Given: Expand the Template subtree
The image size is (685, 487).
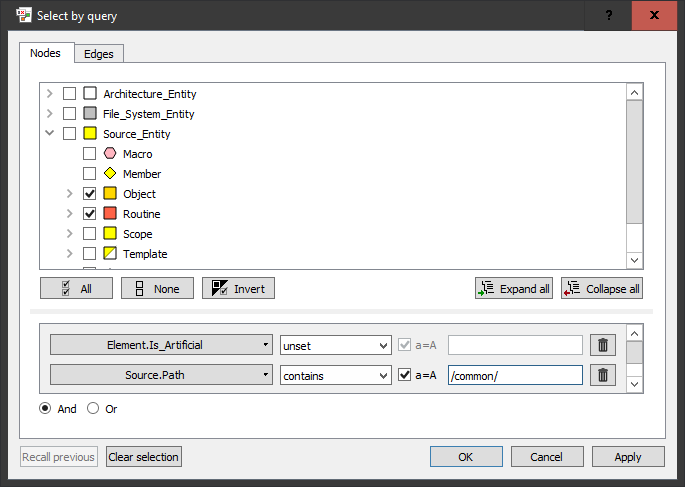Looking at the screenshot, I should point(69,253).
